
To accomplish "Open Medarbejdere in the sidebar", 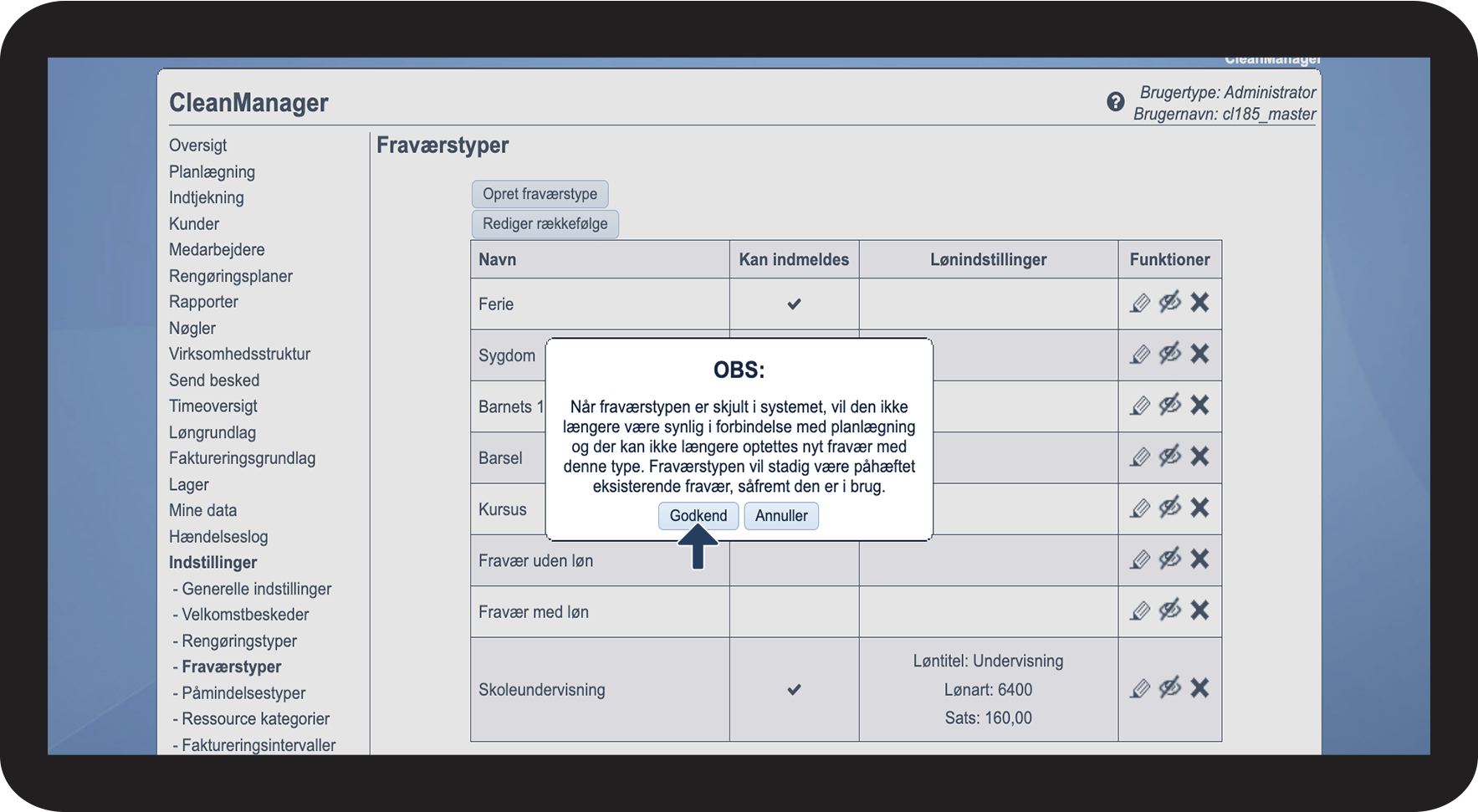I will 217,250.
